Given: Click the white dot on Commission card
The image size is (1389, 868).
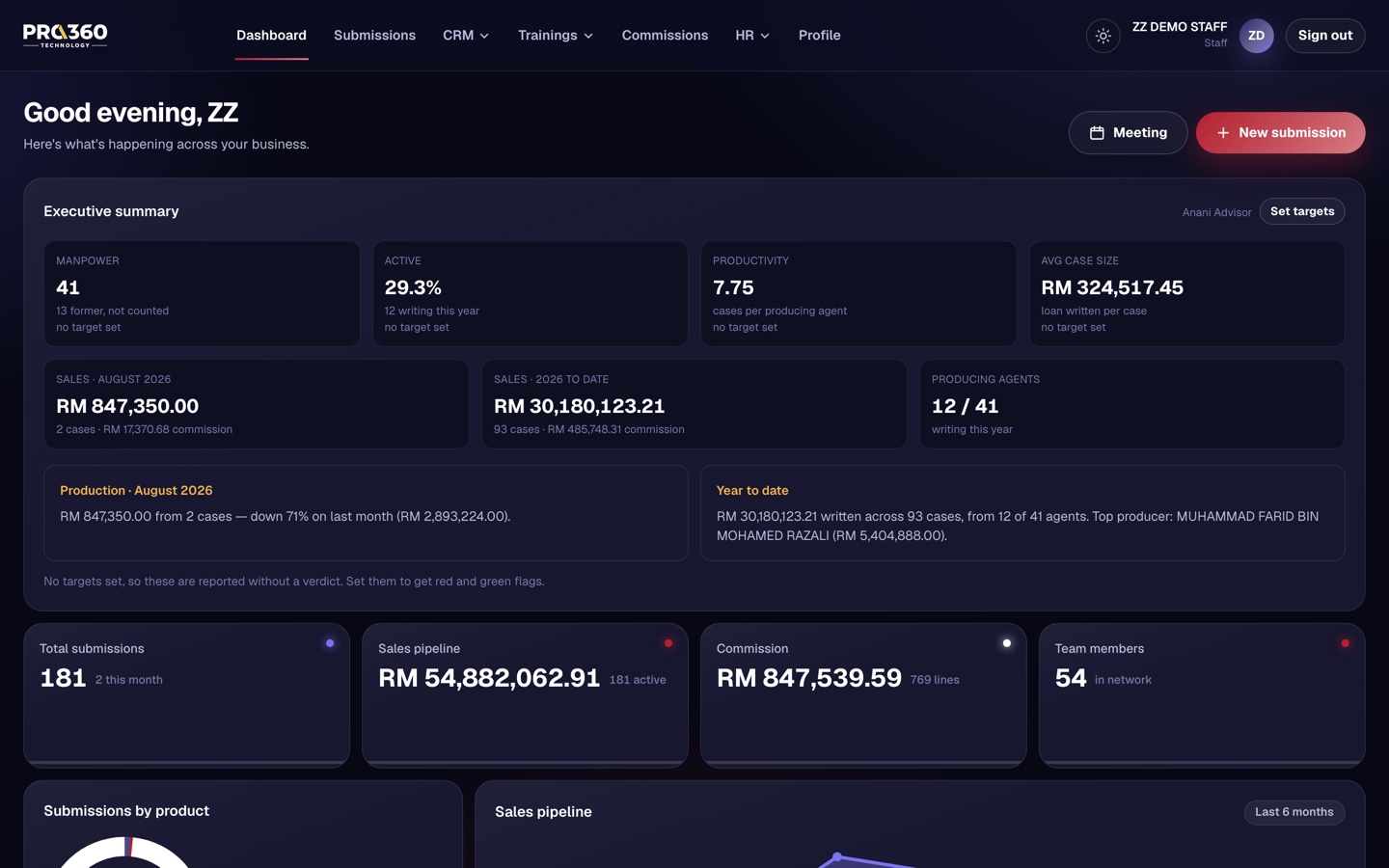Looking at the screenshot, I should [1006, 643].
